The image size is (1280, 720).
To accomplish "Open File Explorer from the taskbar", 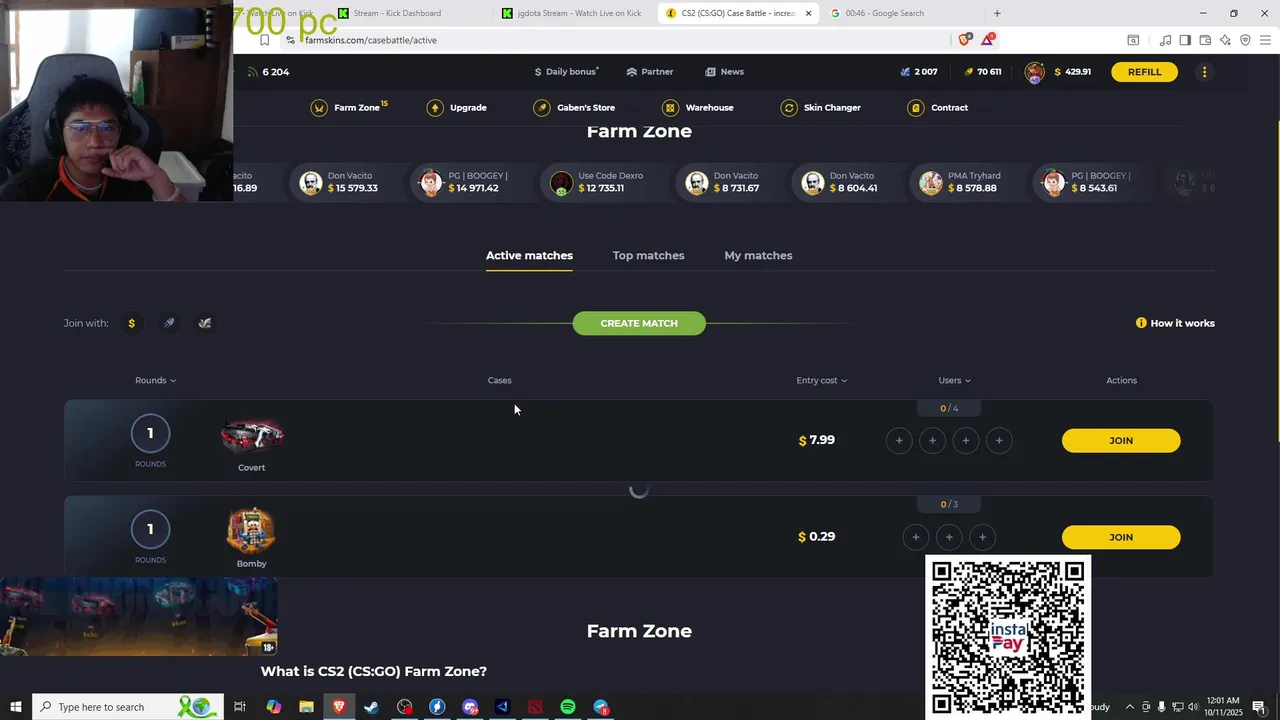I will (306, 707).
